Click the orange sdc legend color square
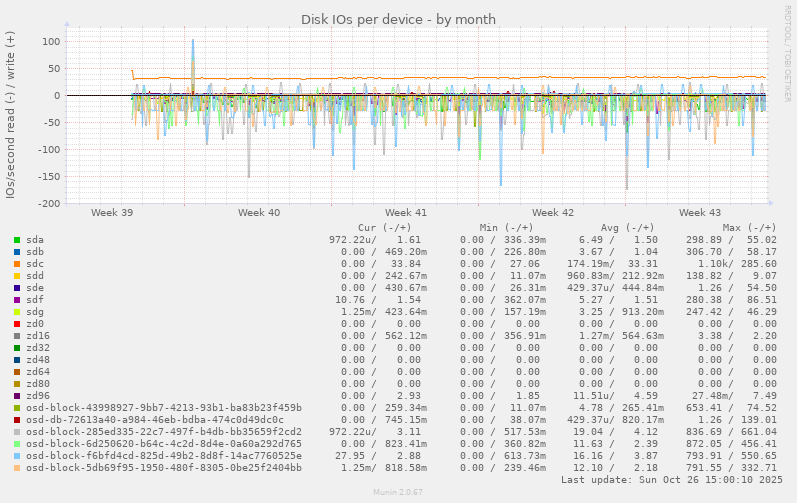Screen dimensions: 797x503 [17, 264]
